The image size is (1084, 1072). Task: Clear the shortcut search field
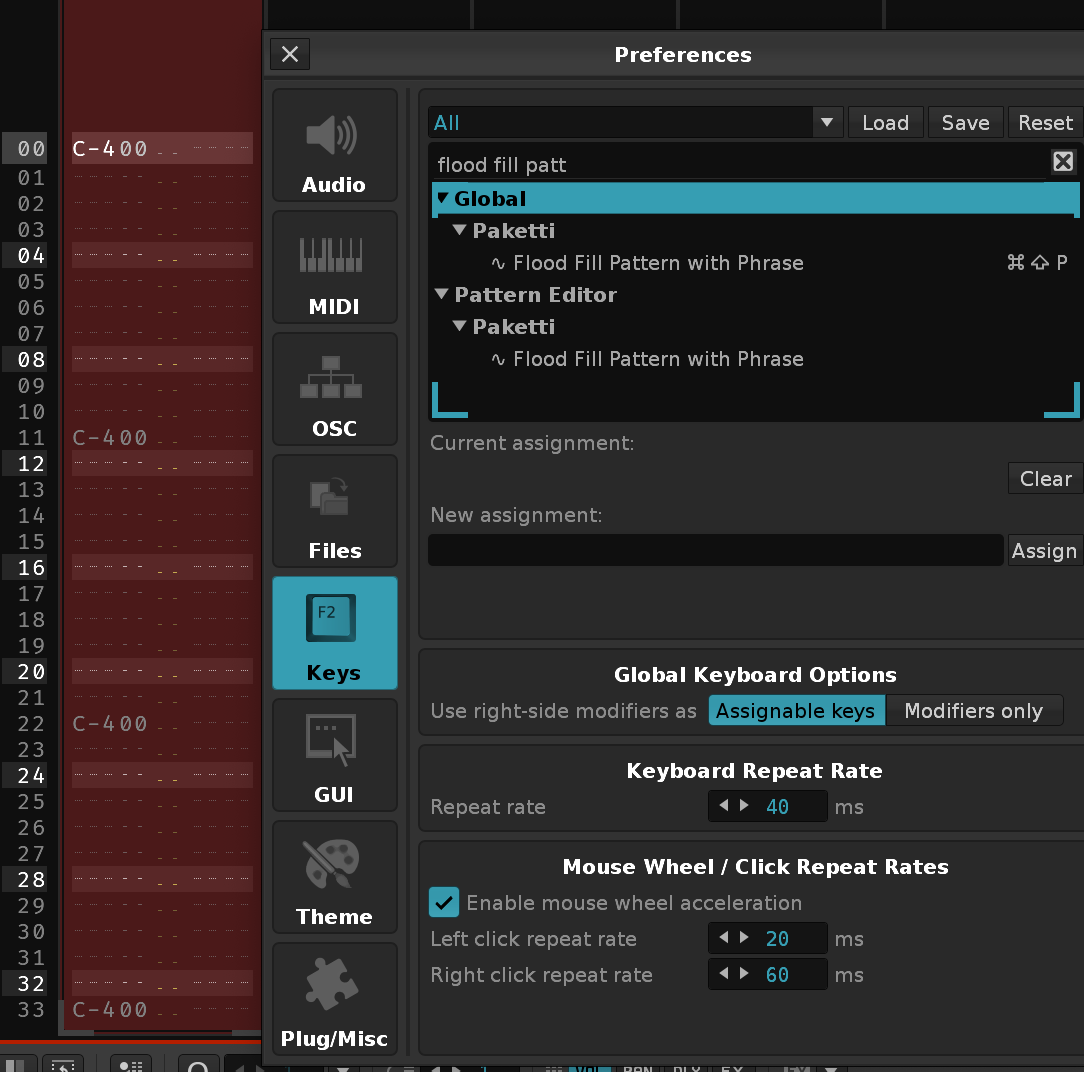1063,162
